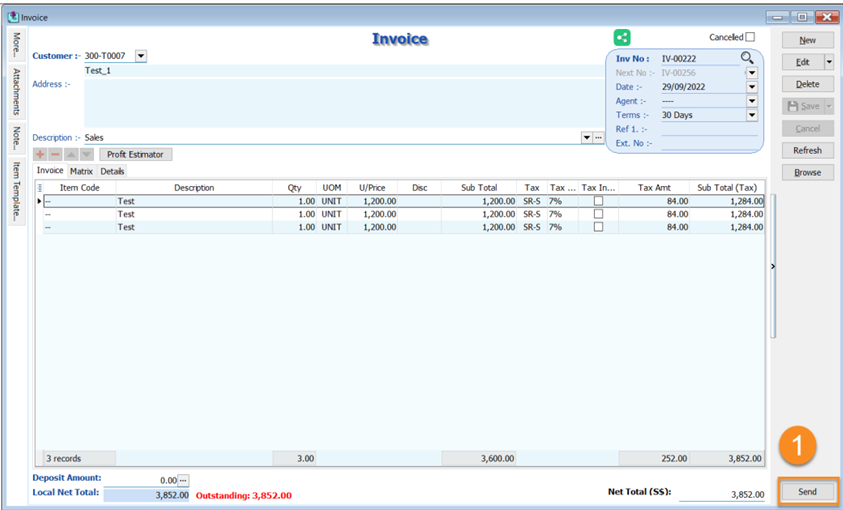Click the green share icon
The width and height of the screenshot is (843, 510).
(x=622, y=37)
